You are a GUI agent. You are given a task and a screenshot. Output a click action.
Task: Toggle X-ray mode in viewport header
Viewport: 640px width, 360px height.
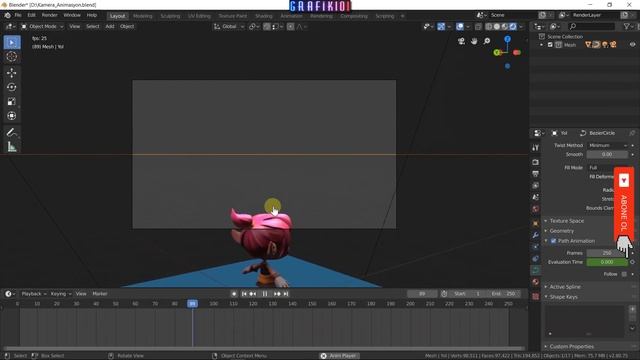point(478,27)
